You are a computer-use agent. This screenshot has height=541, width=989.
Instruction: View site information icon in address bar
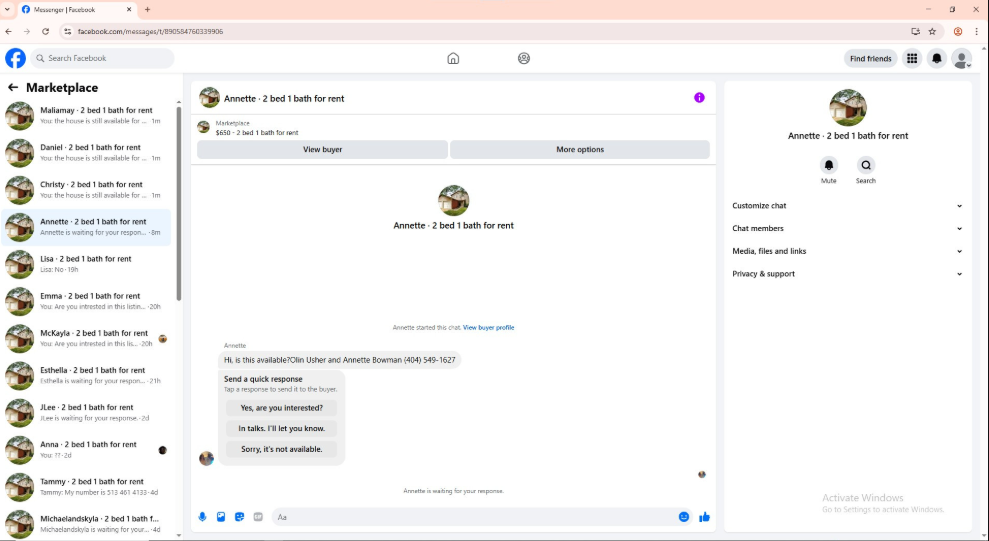(x=68, y=32)
